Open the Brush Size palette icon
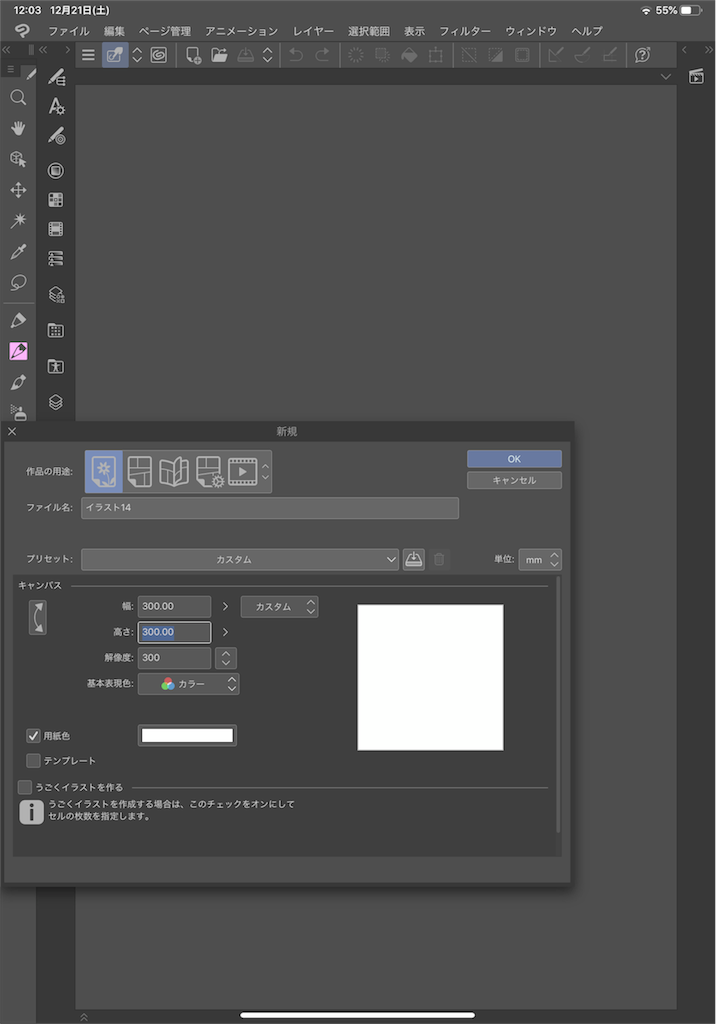 pos(56,136)
